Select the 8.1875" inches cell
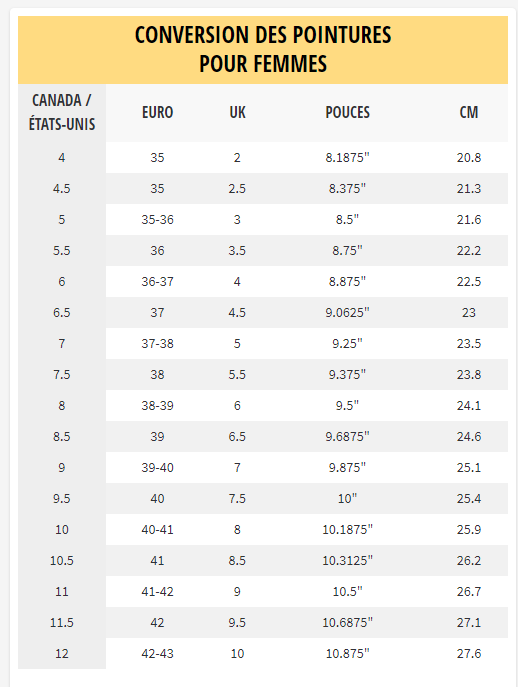518x687 pixels. point(348,158)
